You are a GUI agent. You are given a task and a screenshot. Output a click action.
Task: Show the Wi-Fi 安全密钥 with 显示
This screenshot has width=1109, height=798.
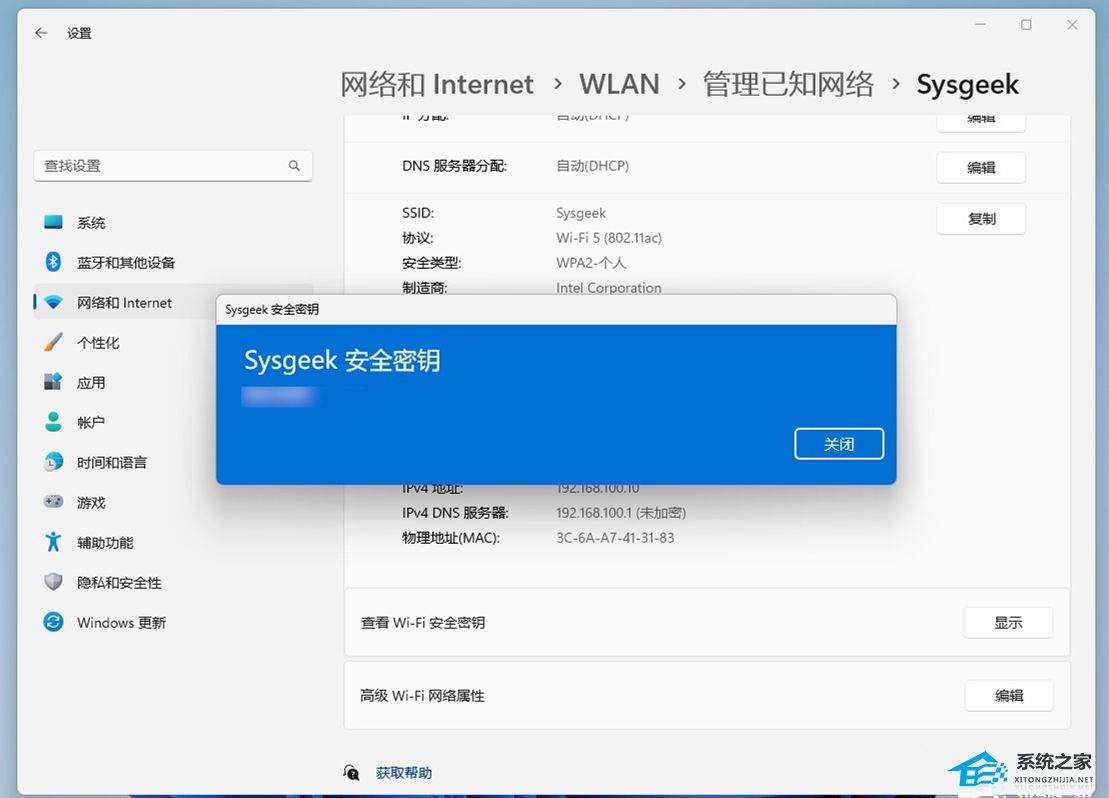pos(1008,622)
